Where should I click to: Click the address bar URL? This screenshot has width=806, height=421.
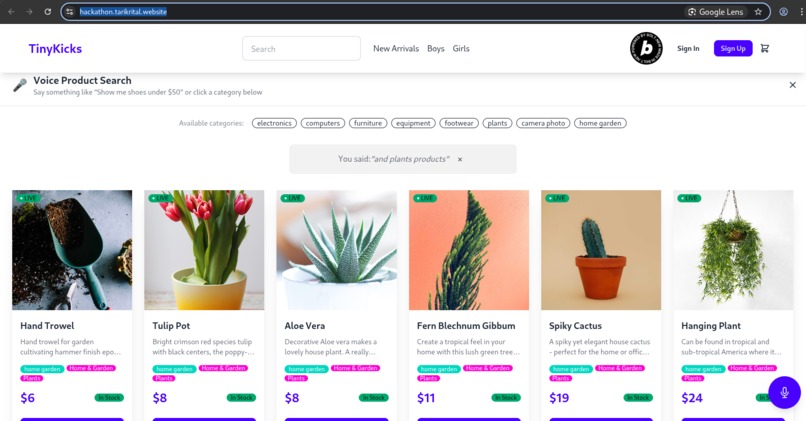click(x=123, y=12)
